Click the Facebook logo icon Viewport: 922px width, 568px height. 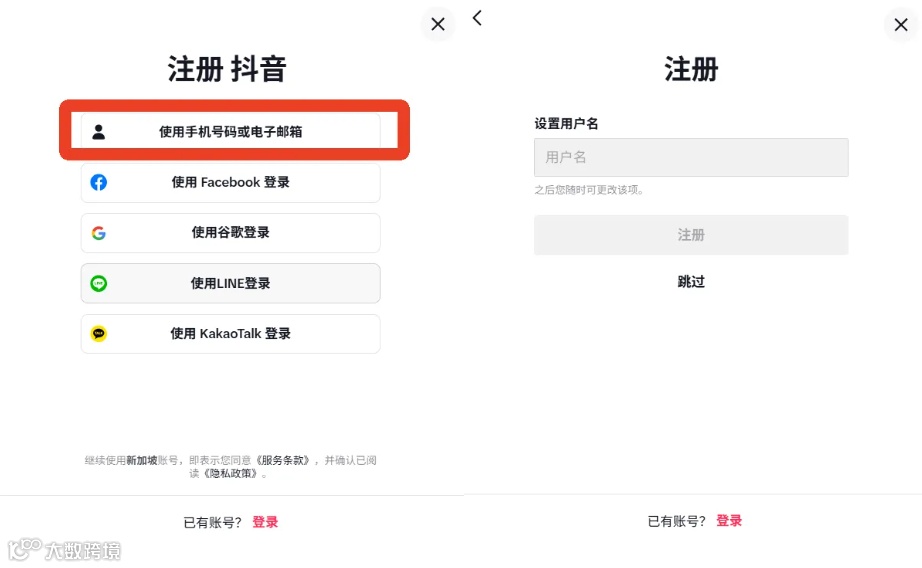coord(98,182)
